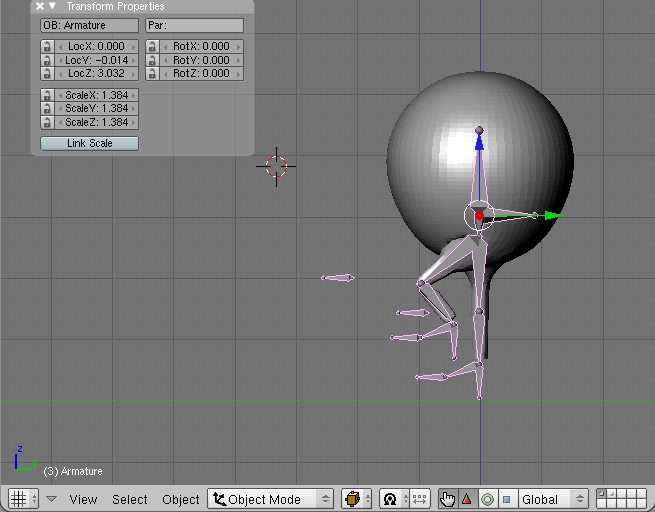Click the RotX: 0.000 value

201,46
